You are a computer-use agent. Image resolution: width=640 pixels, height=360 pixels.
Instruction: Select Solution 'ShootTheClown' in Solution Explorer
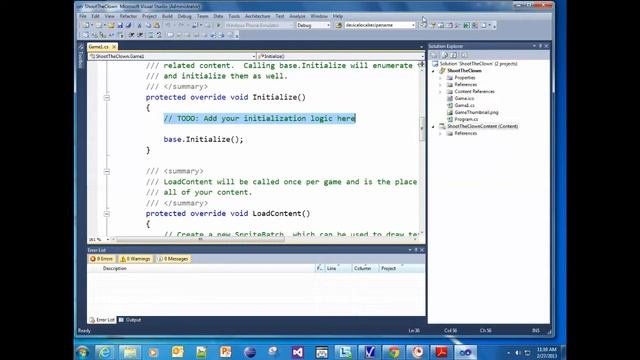coord(478,64)
